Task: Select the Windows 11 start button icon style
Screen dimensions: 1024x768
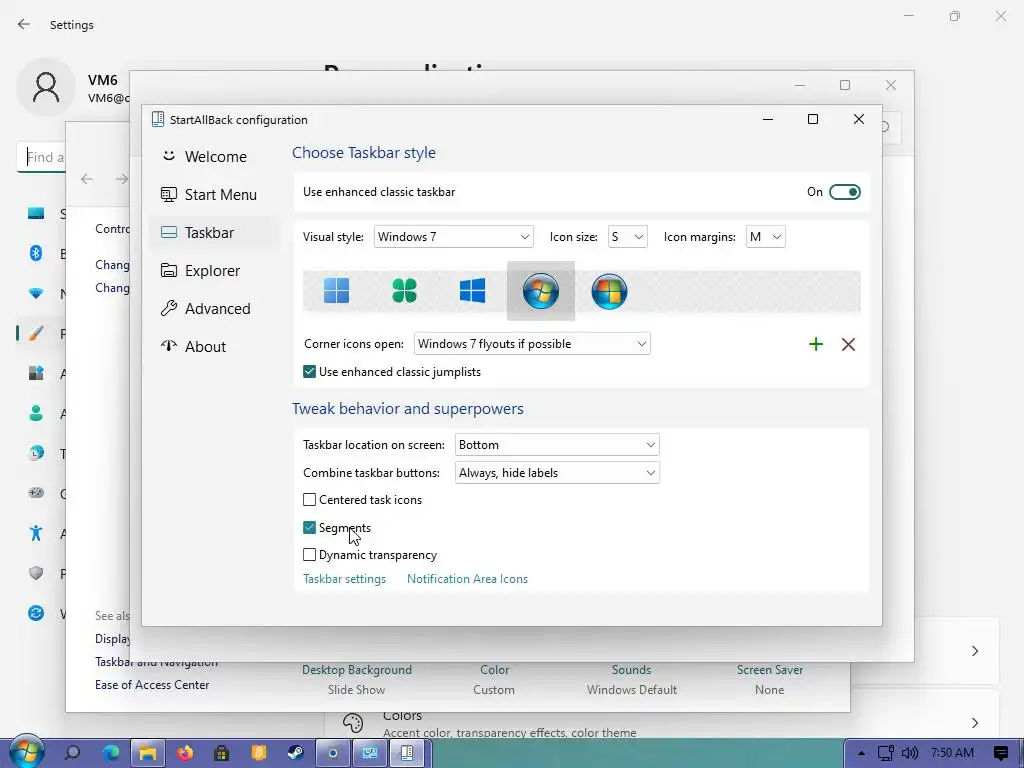Action: click(336, 291)
